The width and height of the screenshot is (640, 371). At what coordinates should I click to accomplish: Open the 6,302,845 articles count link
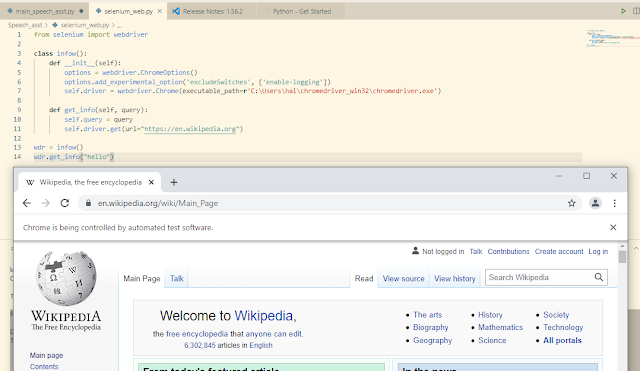(200, 345)
